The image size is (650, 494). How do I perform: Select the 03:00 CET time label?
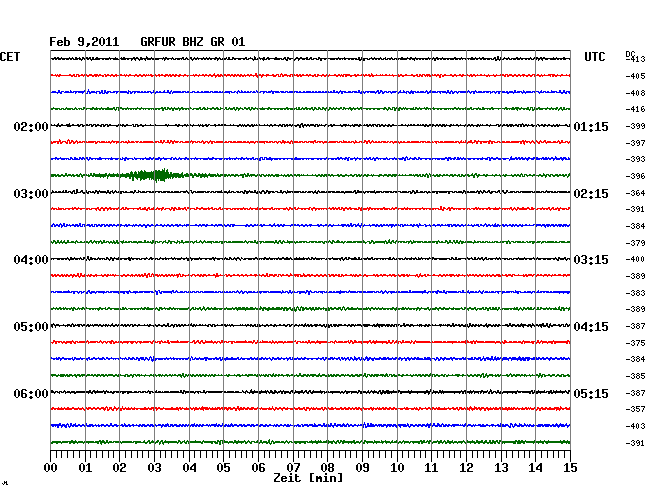coord(31,194)
